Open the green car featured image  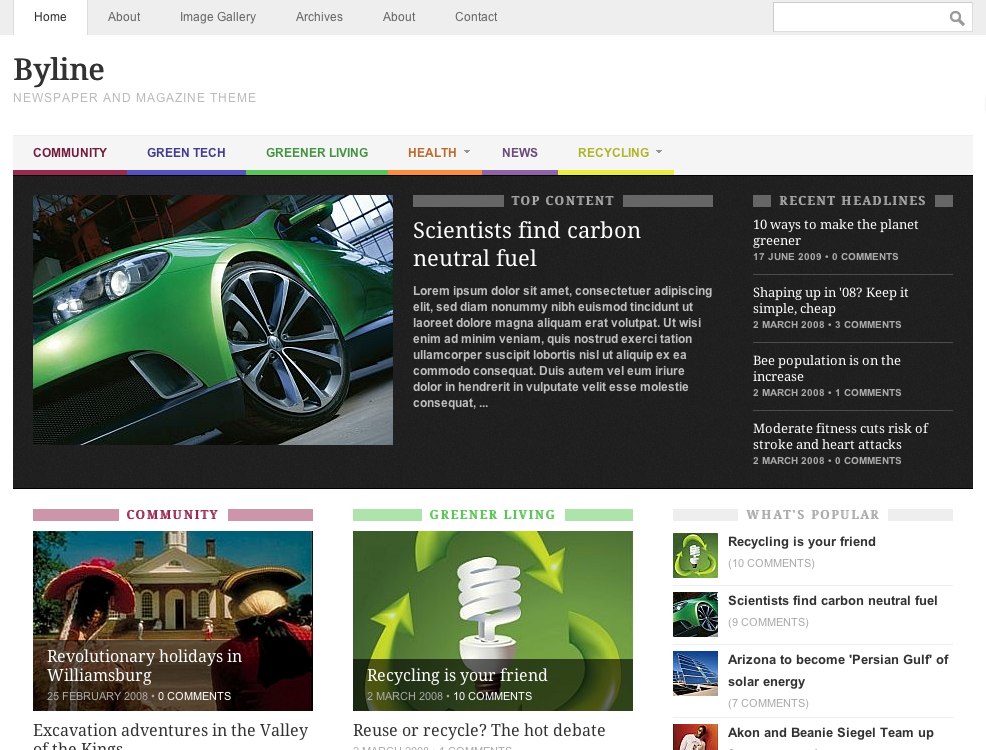(213, 320)
